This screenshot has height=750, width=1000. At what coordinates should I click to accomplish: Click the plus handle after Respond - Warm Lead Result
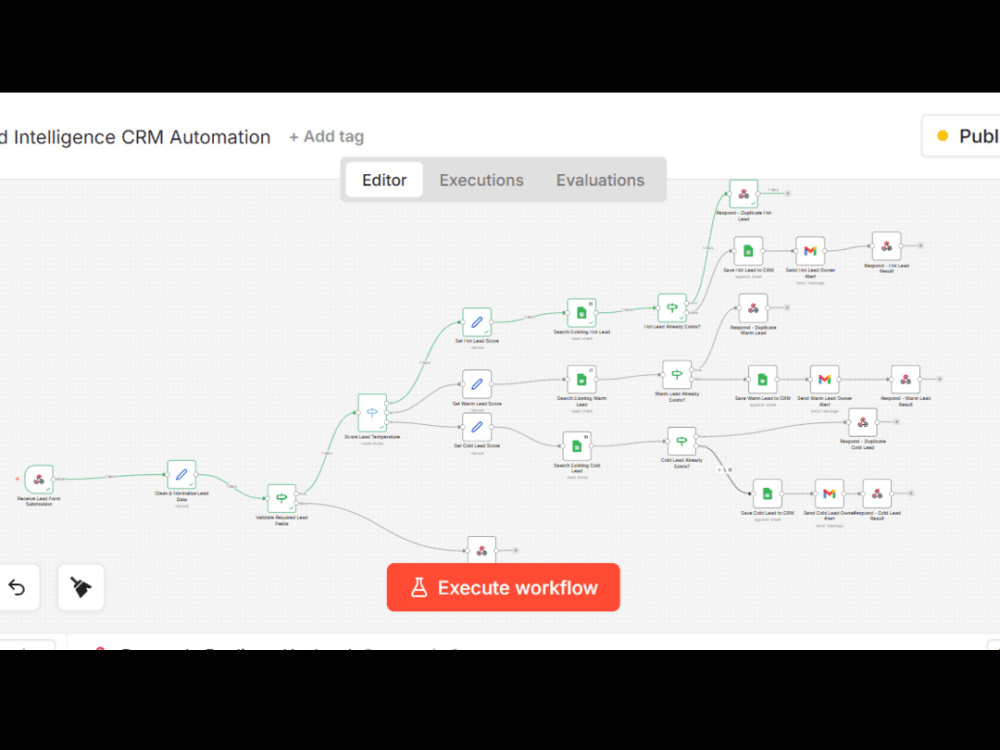point(940,379)
